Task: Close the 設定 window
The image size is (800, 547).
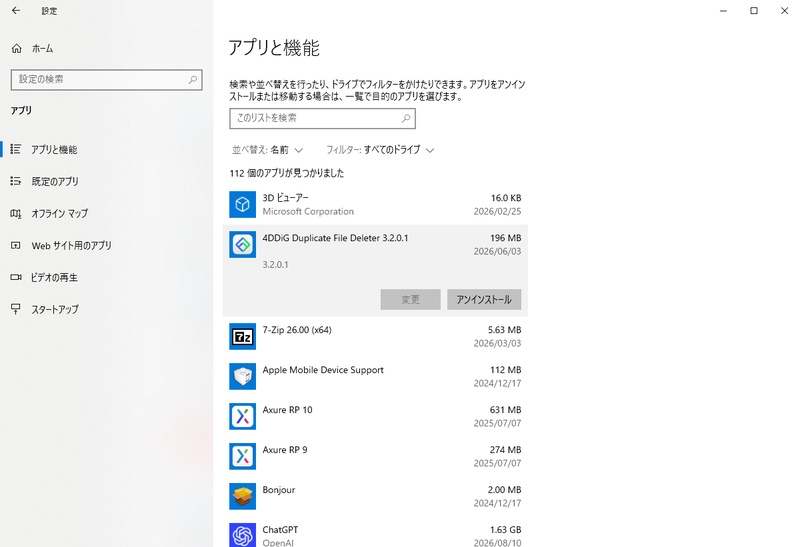Action: [784, 11]
